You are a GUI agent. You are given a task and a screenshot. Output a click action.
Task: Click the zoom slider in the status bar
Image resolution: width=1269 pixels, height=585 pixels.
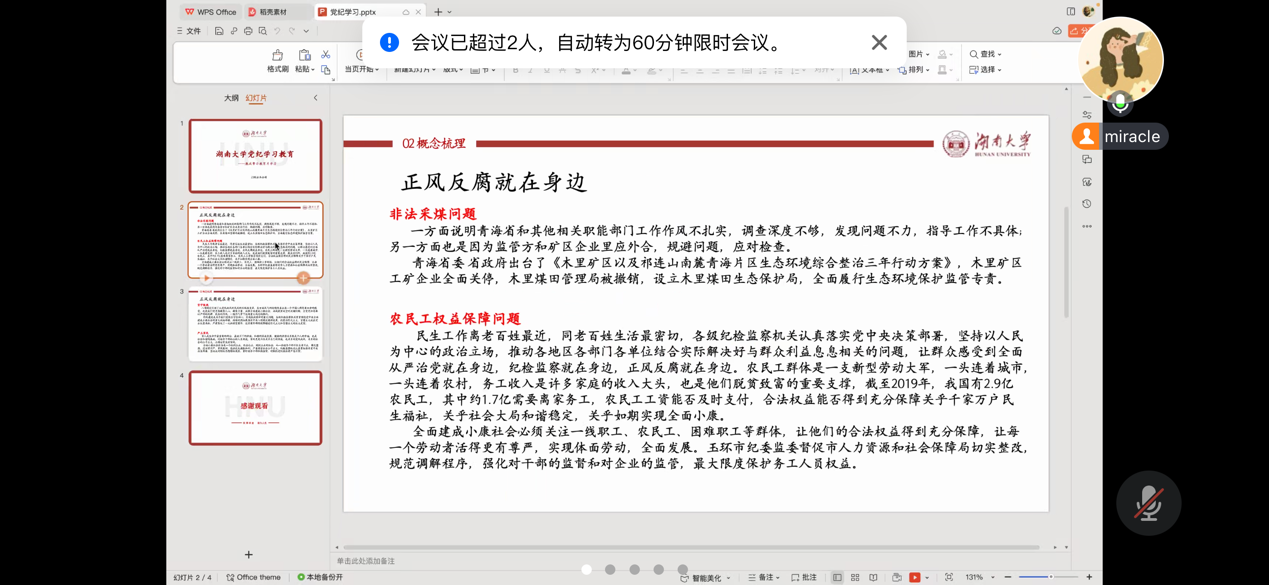click(1049, 578)
